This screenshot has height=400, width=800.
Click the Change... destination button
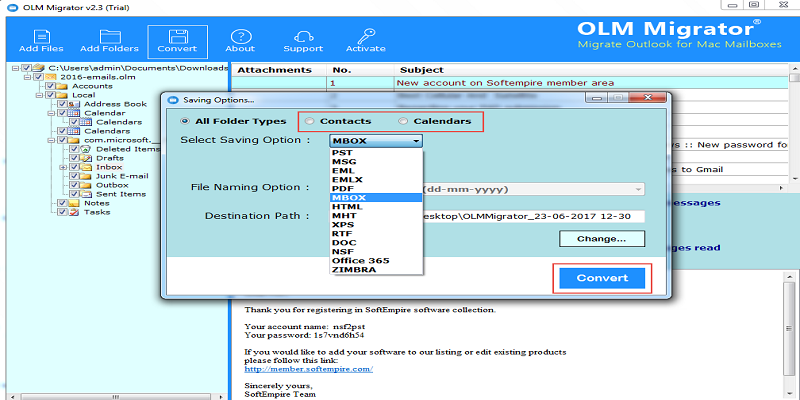602,238
